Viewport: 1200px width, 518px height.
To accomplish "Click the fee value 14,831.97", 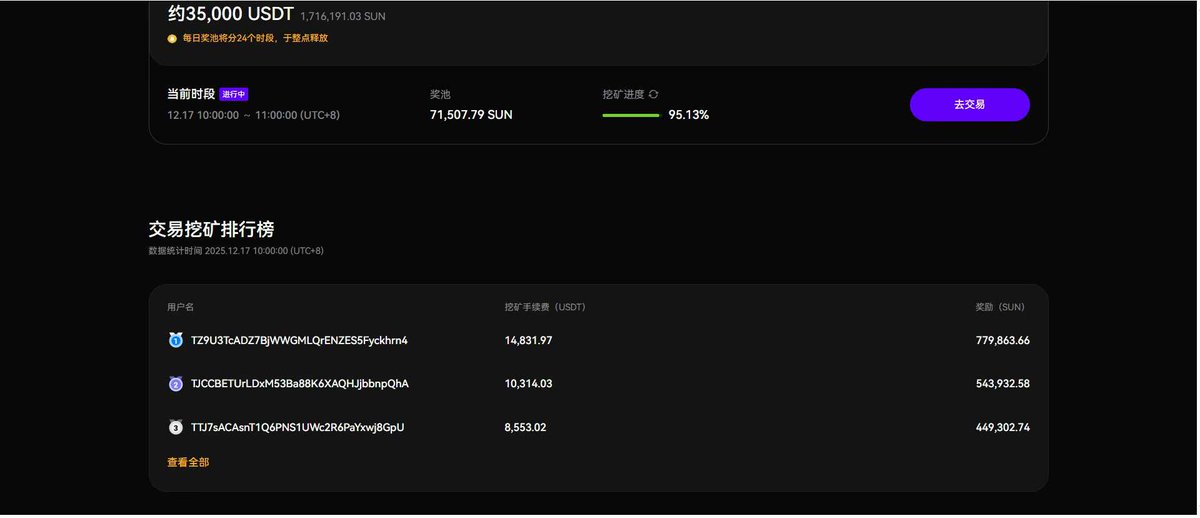I will (x=528, y=340).
